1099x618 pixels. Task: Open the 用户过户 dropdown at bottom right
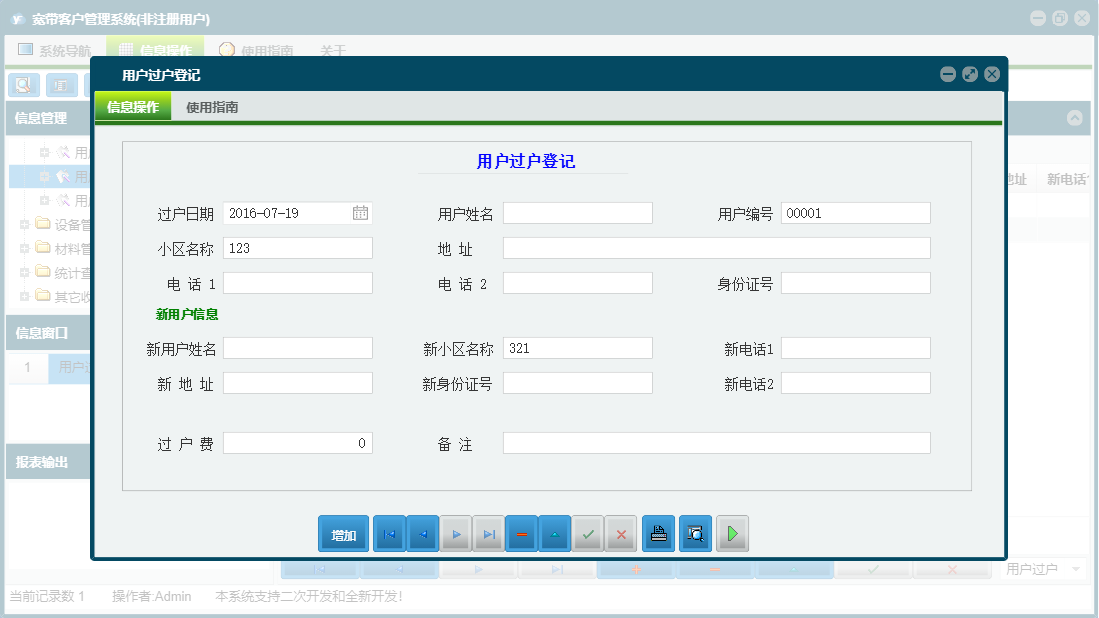pyautogui.click(x=1041, y=567)
